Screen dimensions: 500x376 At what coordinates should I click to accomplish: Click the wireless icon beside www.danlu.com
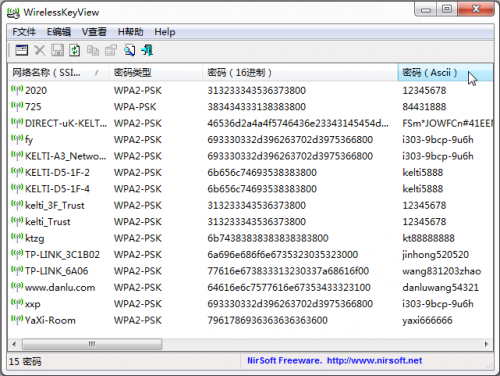coord(17,286)
